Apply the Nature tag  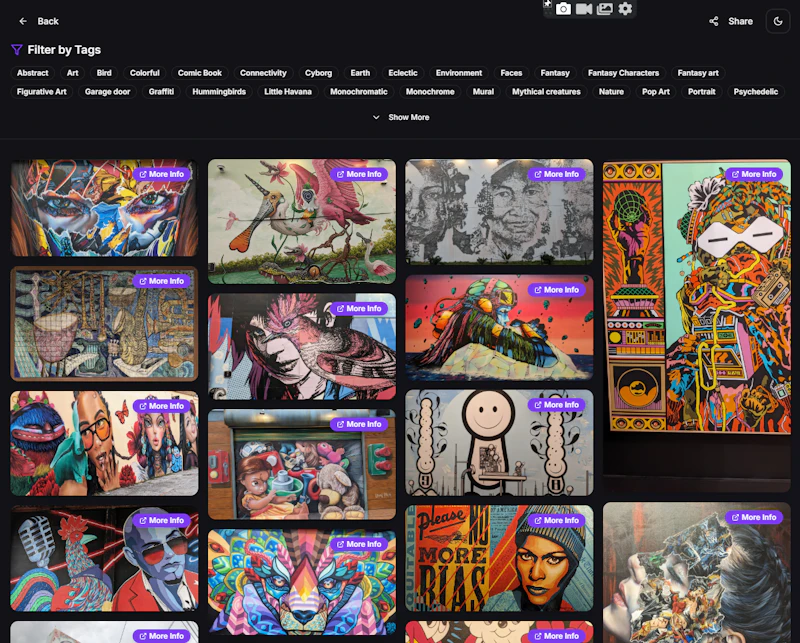[611, 92]
